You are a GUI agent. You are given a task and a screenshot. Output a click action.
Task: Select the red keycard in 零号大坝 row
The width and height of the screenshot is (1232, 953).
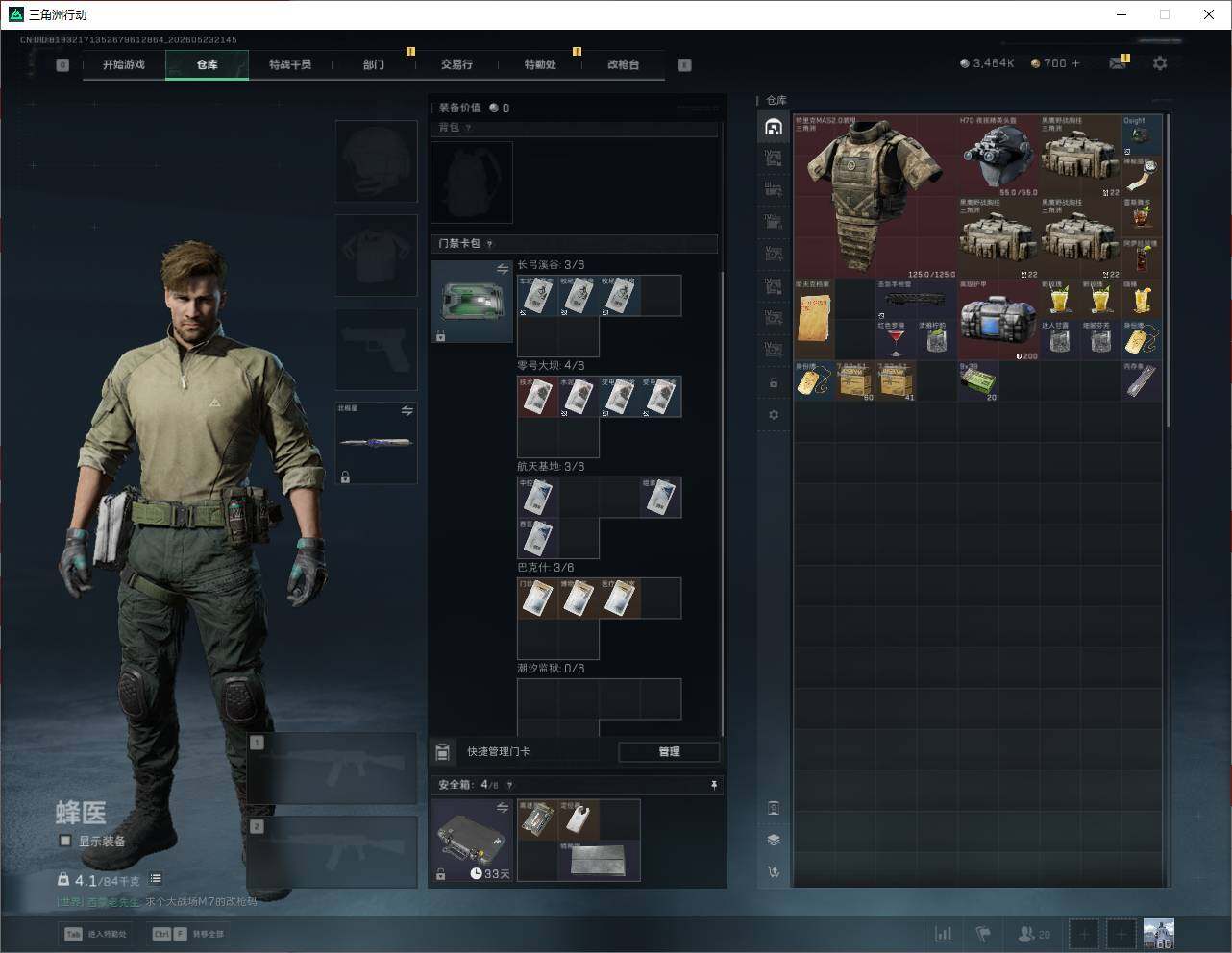[x=537, y=396]
